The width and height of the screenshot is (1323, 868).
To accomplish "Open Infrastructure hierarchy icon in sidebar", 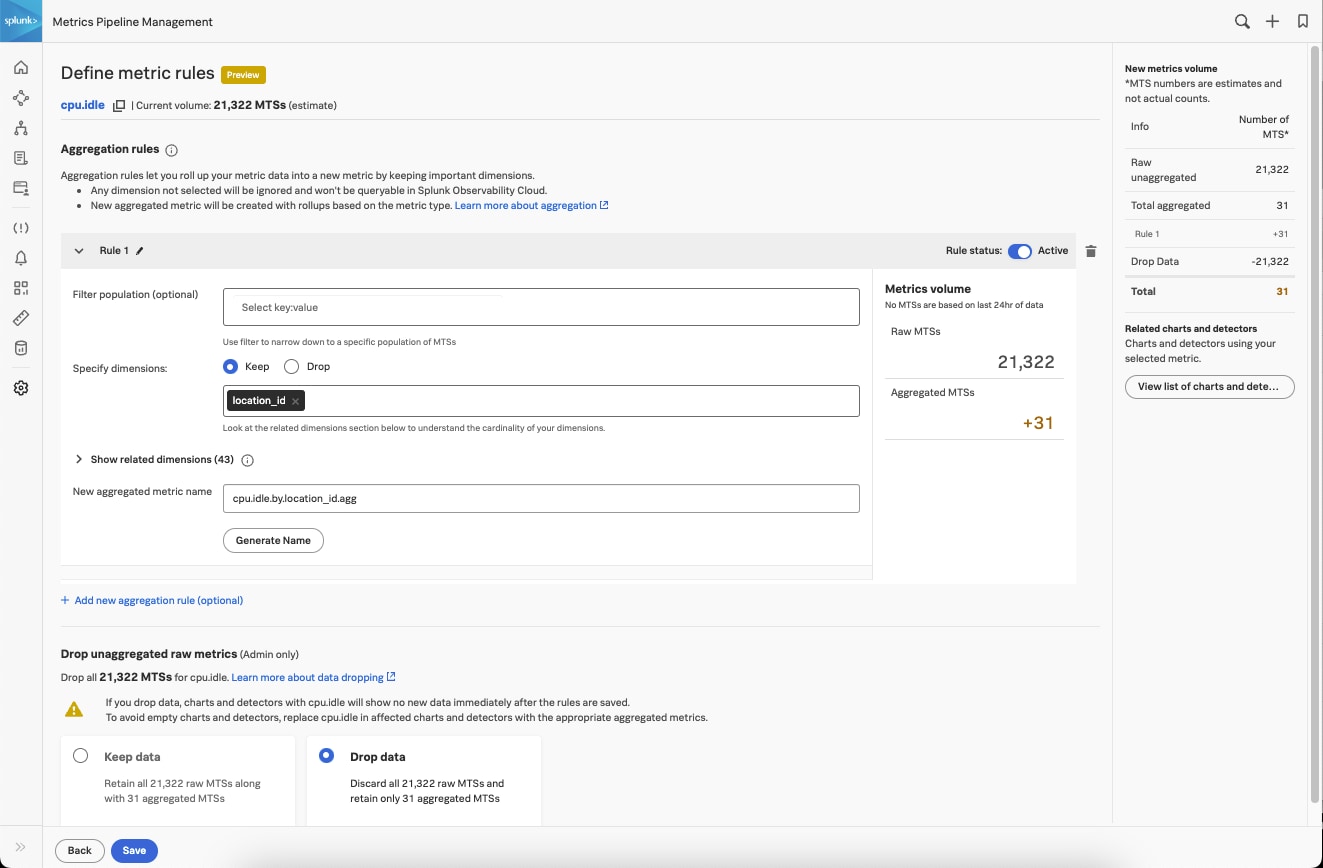I will tap(21, 128).
